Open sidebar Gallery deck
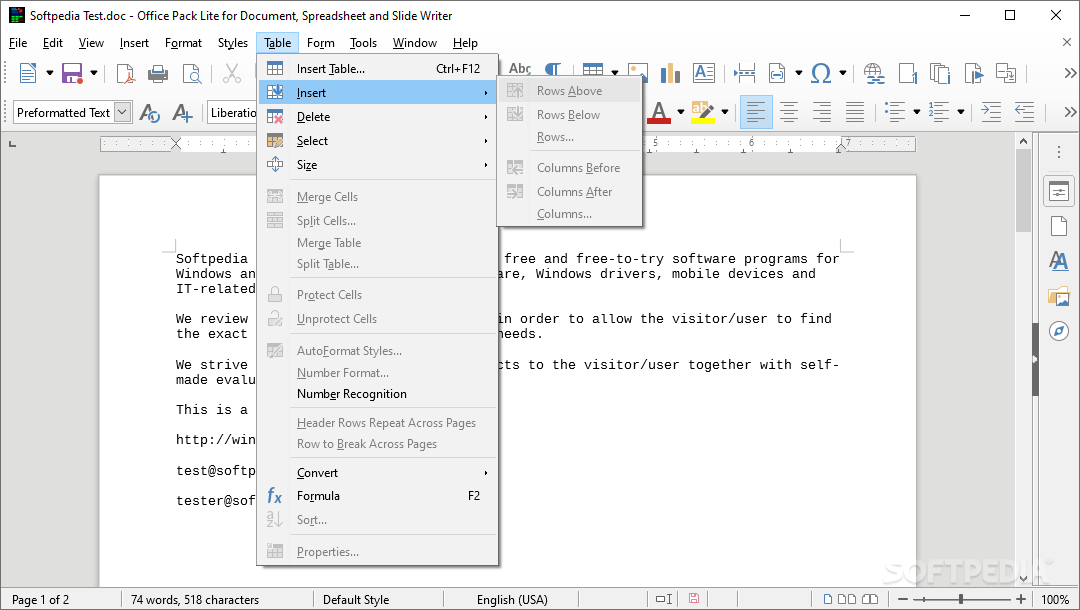This screenshot has width=1080, height=610. click(1059, 296)
